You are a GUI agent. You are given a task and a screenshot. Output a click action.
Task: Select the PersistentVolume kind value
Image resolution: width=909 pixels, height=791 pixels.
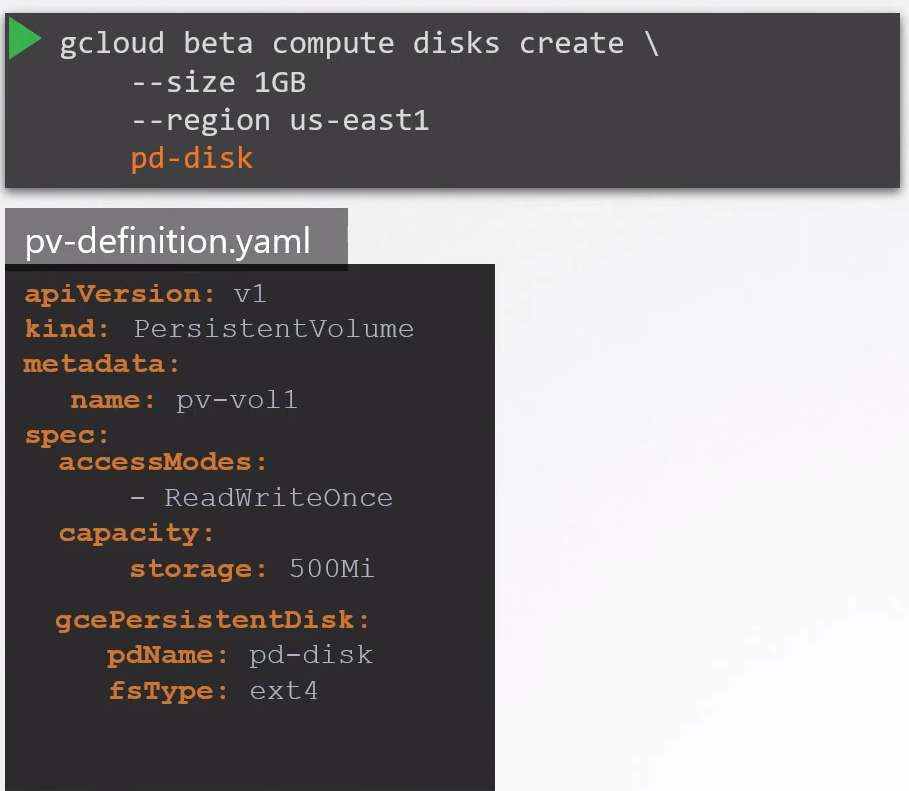click(274, 329)
